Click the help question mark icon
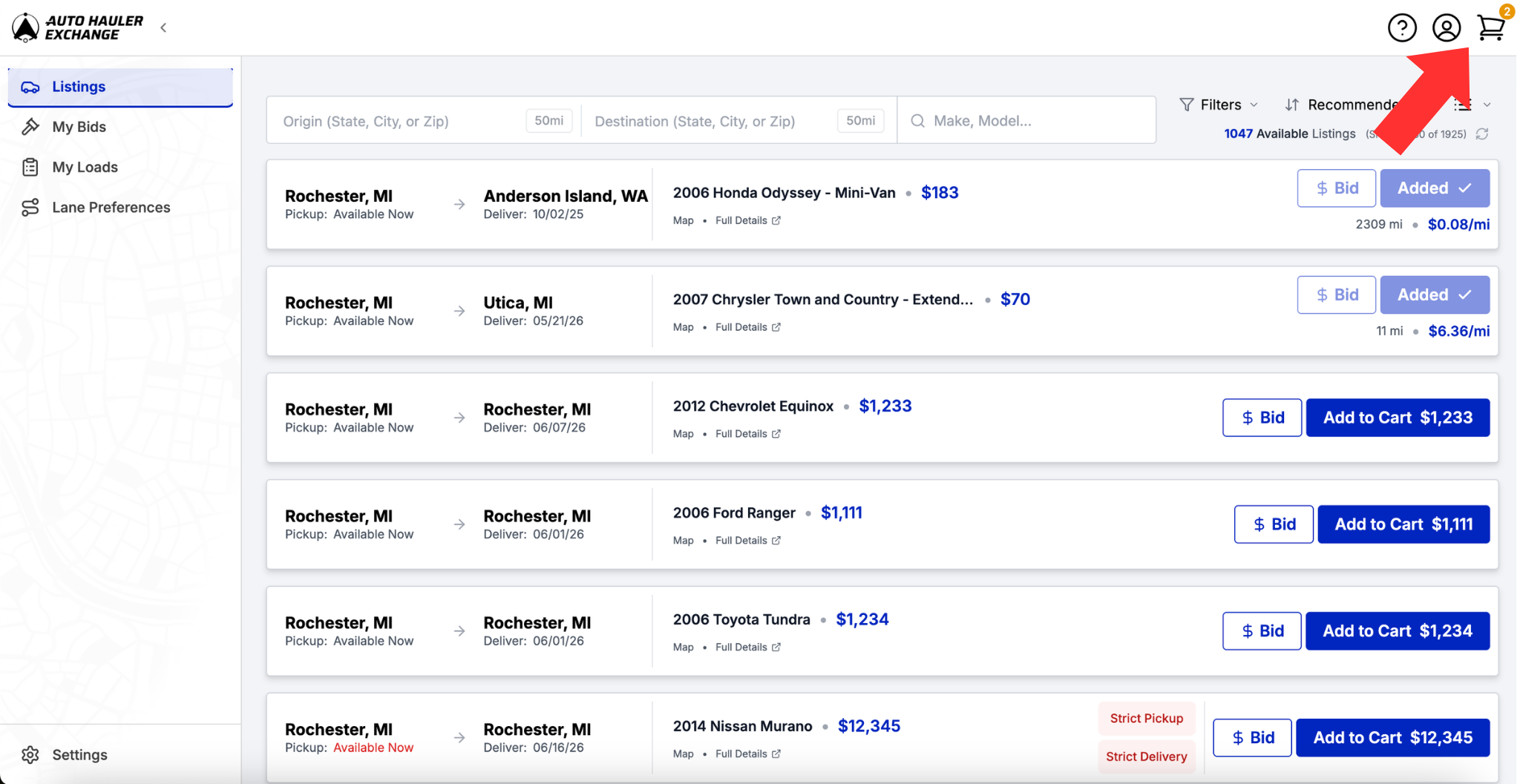Viewport: 1520px width, 784px height. (1402, 28)
